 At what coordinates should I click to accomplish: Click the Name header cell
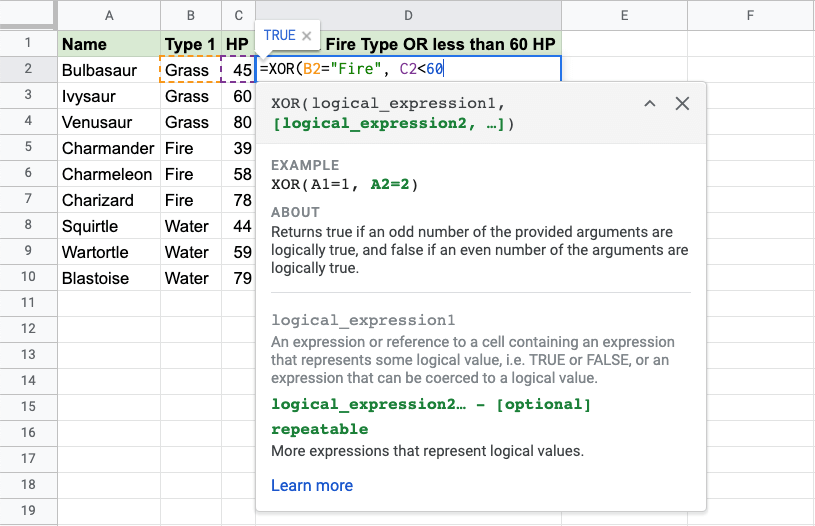pyautogui.click(x=108, y=44)
